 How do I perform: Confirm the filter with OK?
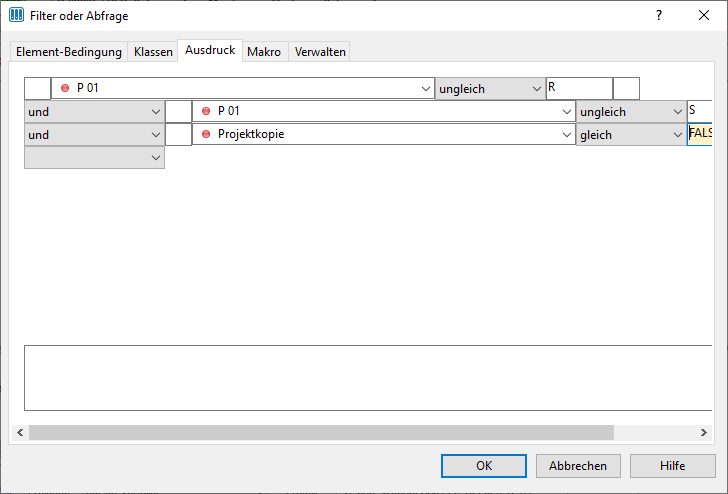click(x=484, y=466)
